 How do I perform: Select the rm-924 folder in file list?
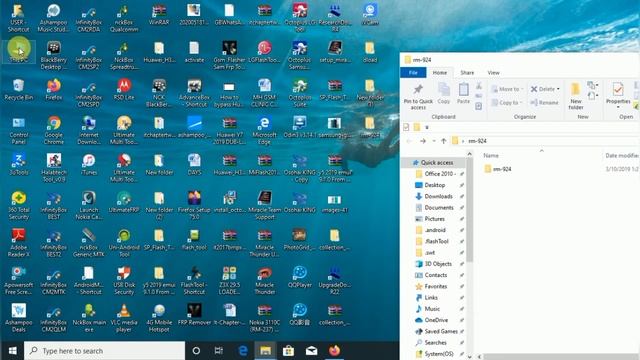click(498, 169)
